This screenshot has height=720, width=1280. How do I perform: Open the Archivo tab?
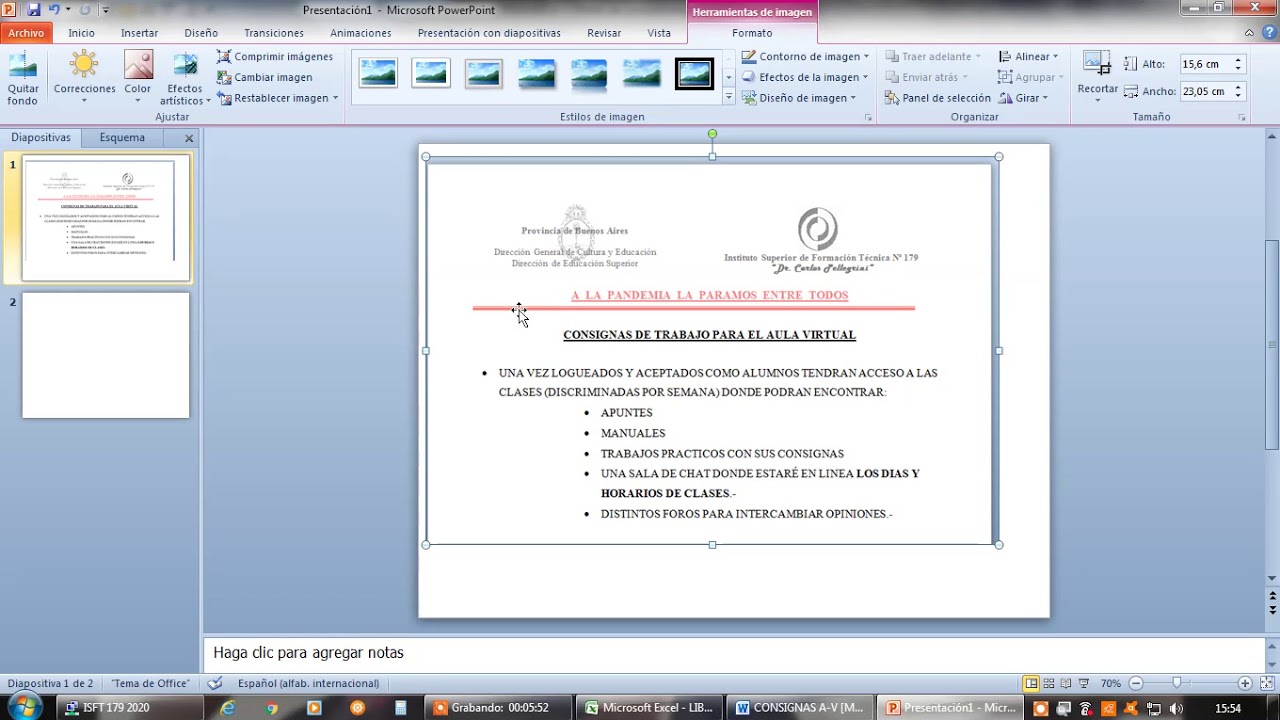[26, 33]
